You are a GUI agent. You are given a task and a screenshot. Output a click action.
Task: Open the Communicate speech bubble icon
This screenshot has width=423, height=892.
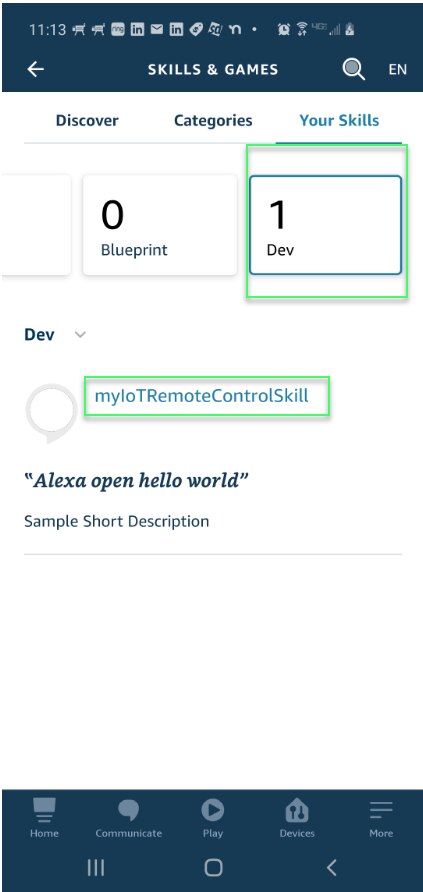pos(128,810)
